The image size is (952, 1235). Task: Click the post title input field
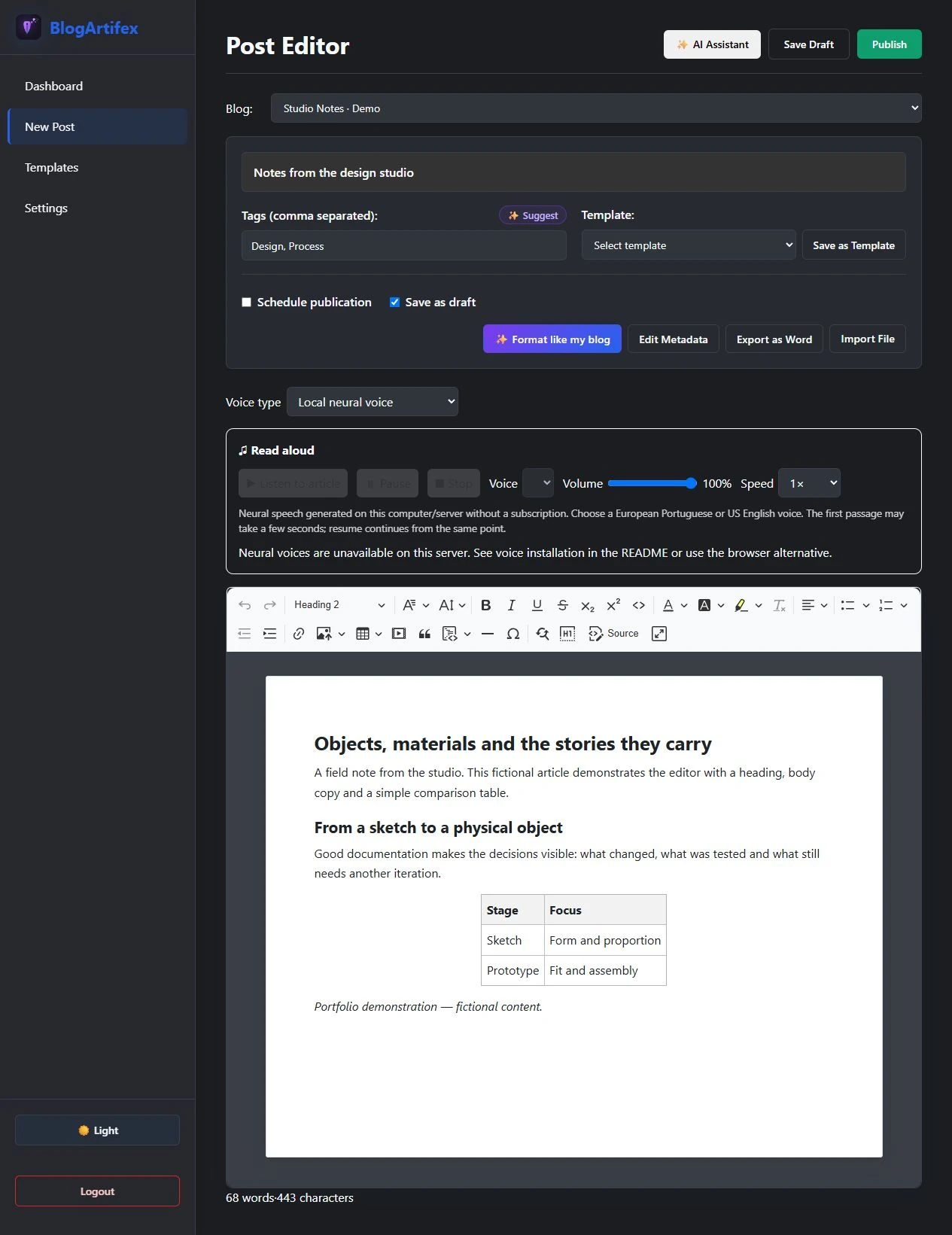tap(573, 172)
